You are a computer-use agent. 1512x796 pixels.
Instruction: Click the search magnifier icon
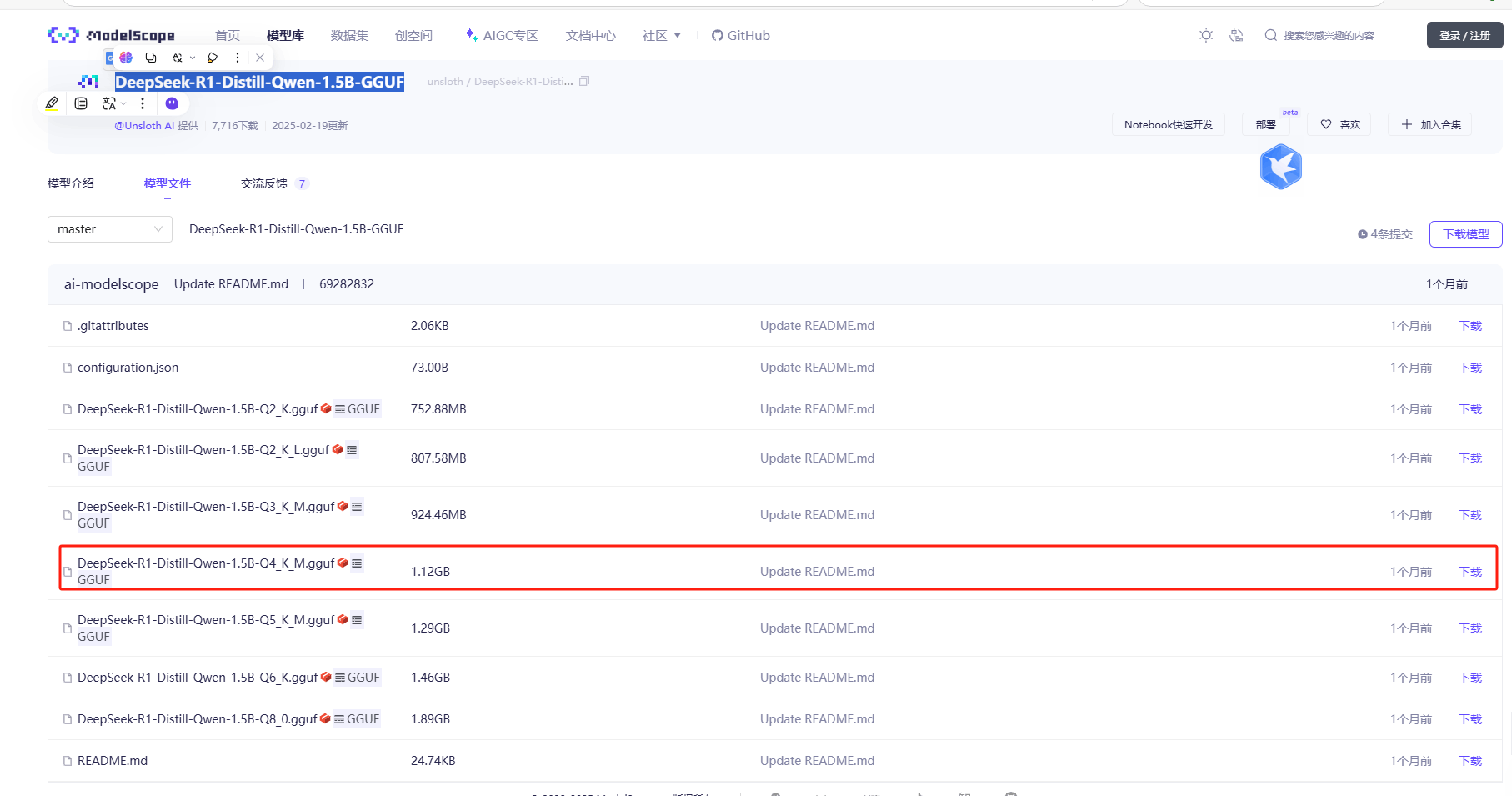pos(1270,35)
